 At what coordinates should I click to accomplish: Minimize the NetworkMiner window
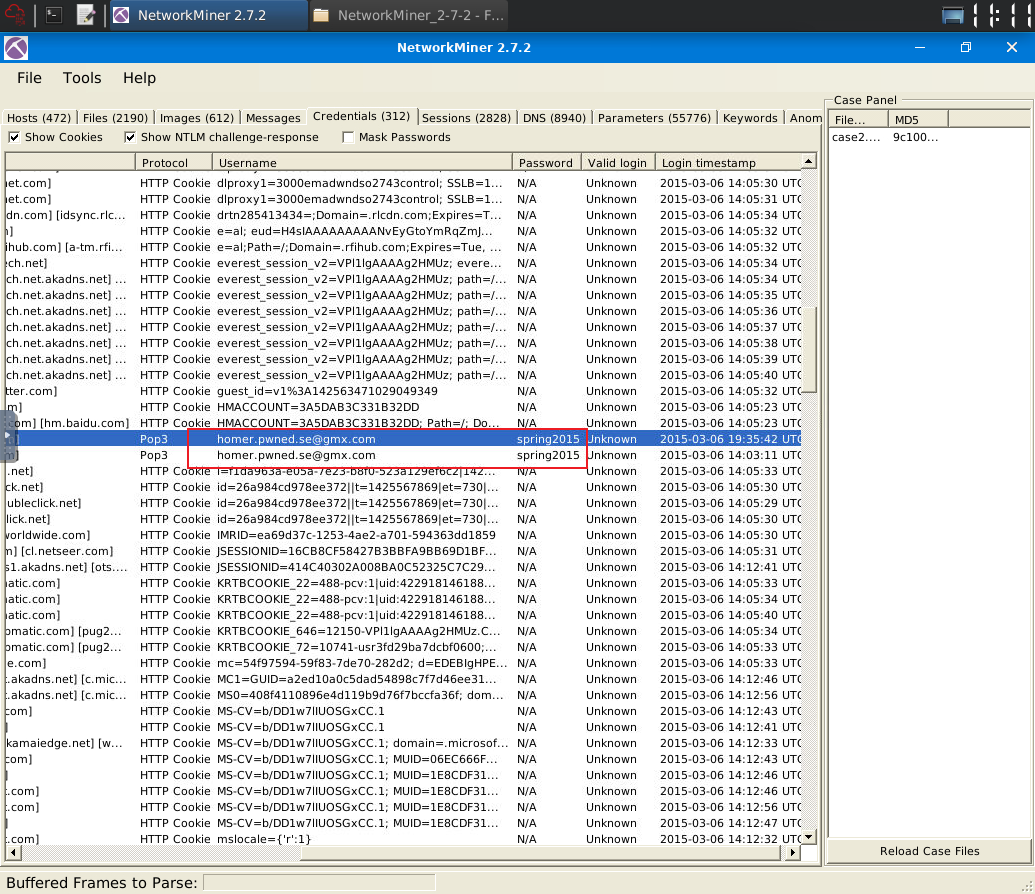919,48
